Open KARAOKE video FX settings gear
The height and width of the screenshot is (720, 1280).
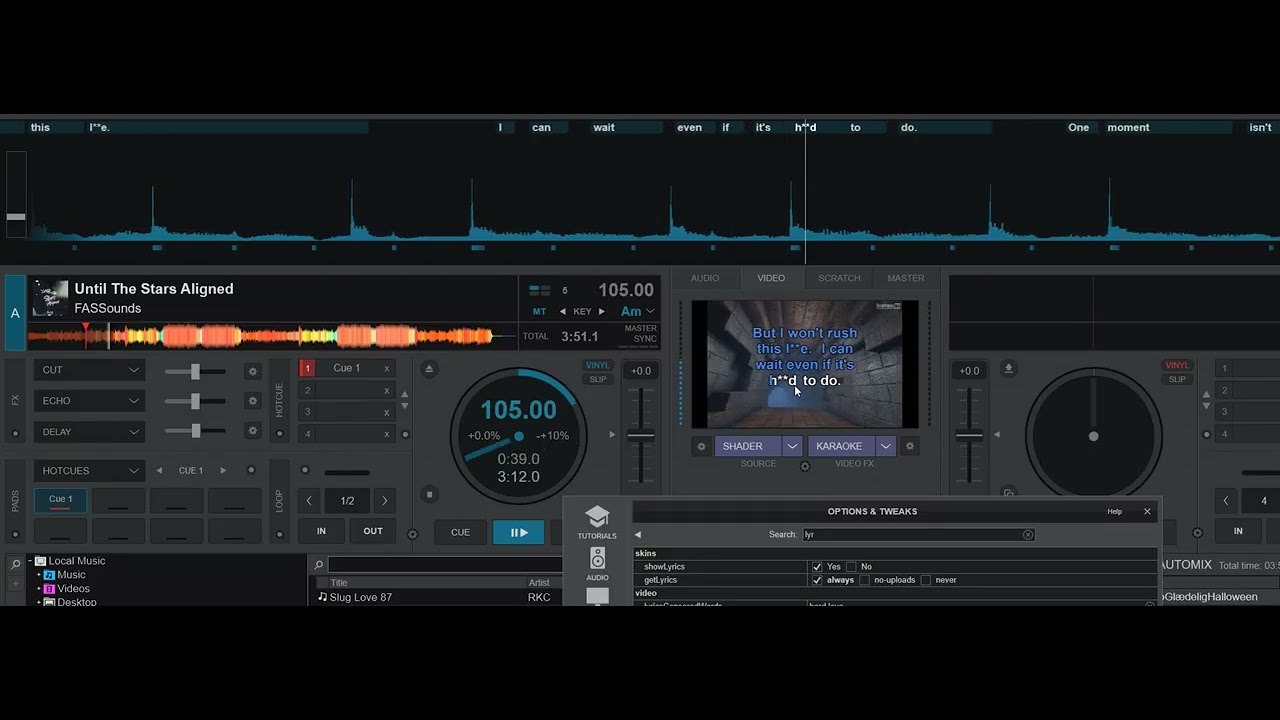909,446
